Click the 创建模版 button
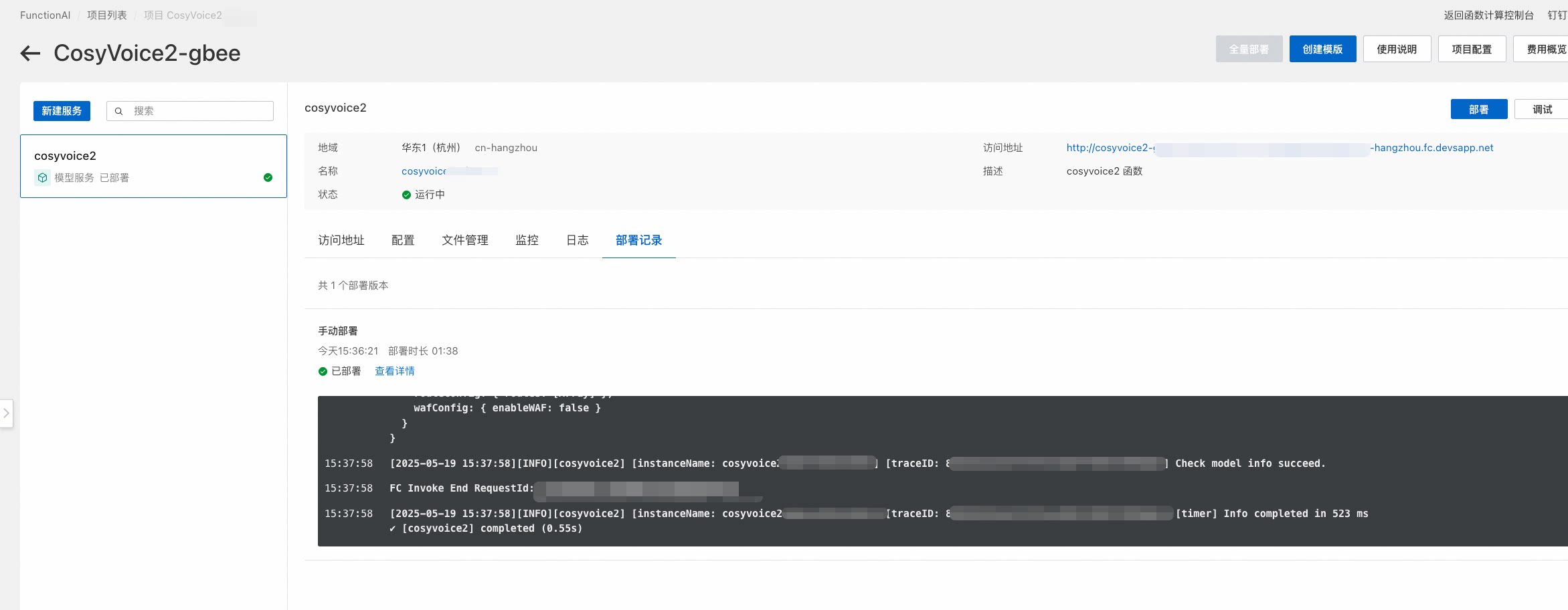This screenshot has width=1568, height=610. click(1322, 49)
